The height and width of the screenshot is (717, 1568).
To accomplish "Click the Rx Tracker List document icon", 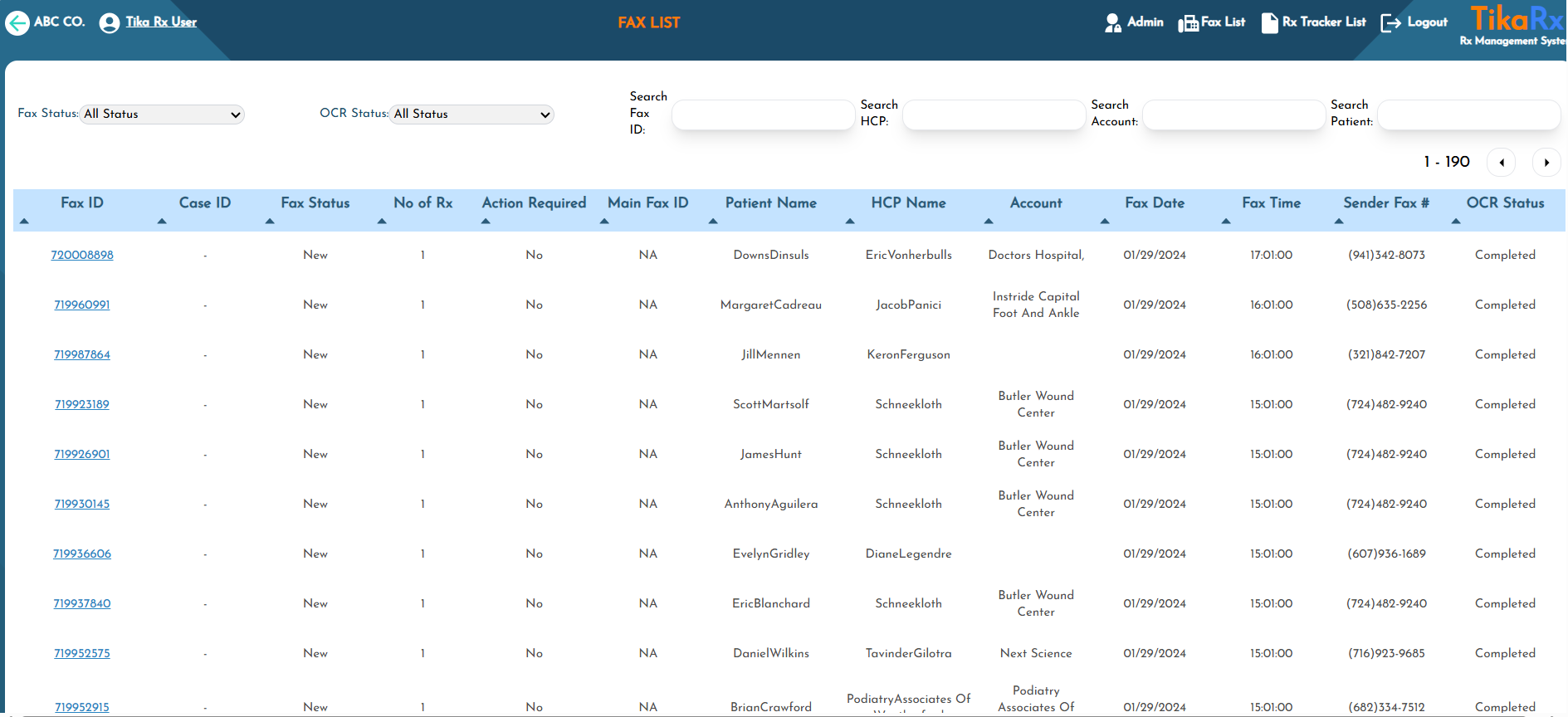I will tap(1269, 22).
